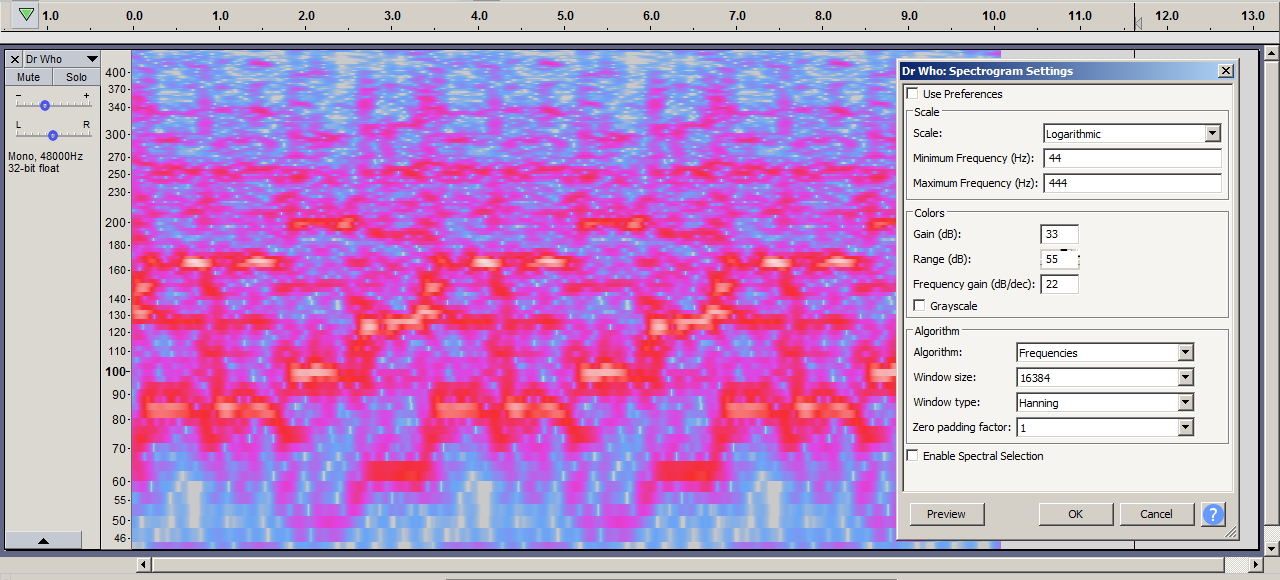Enable the Use Preferences checkbox
This screenshot has width=1280, height=580.
point(912,93)
